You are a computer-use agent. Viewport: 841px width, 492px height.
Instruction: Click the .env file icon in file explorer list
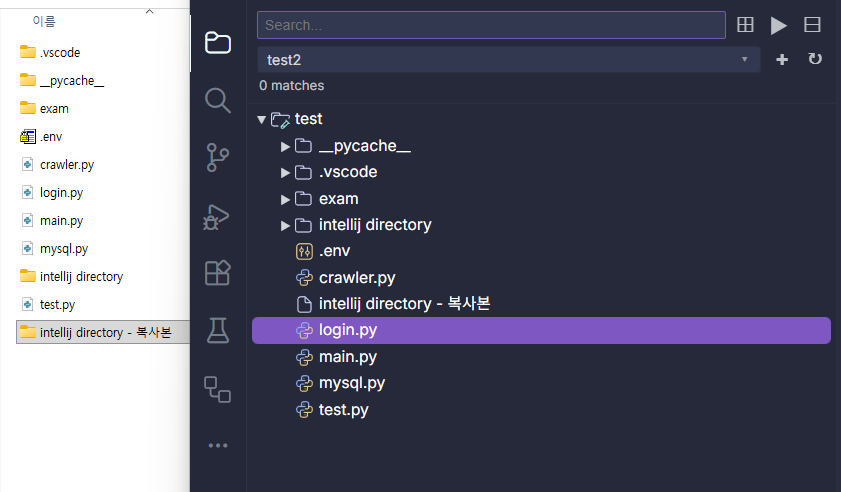click(27, 136)
